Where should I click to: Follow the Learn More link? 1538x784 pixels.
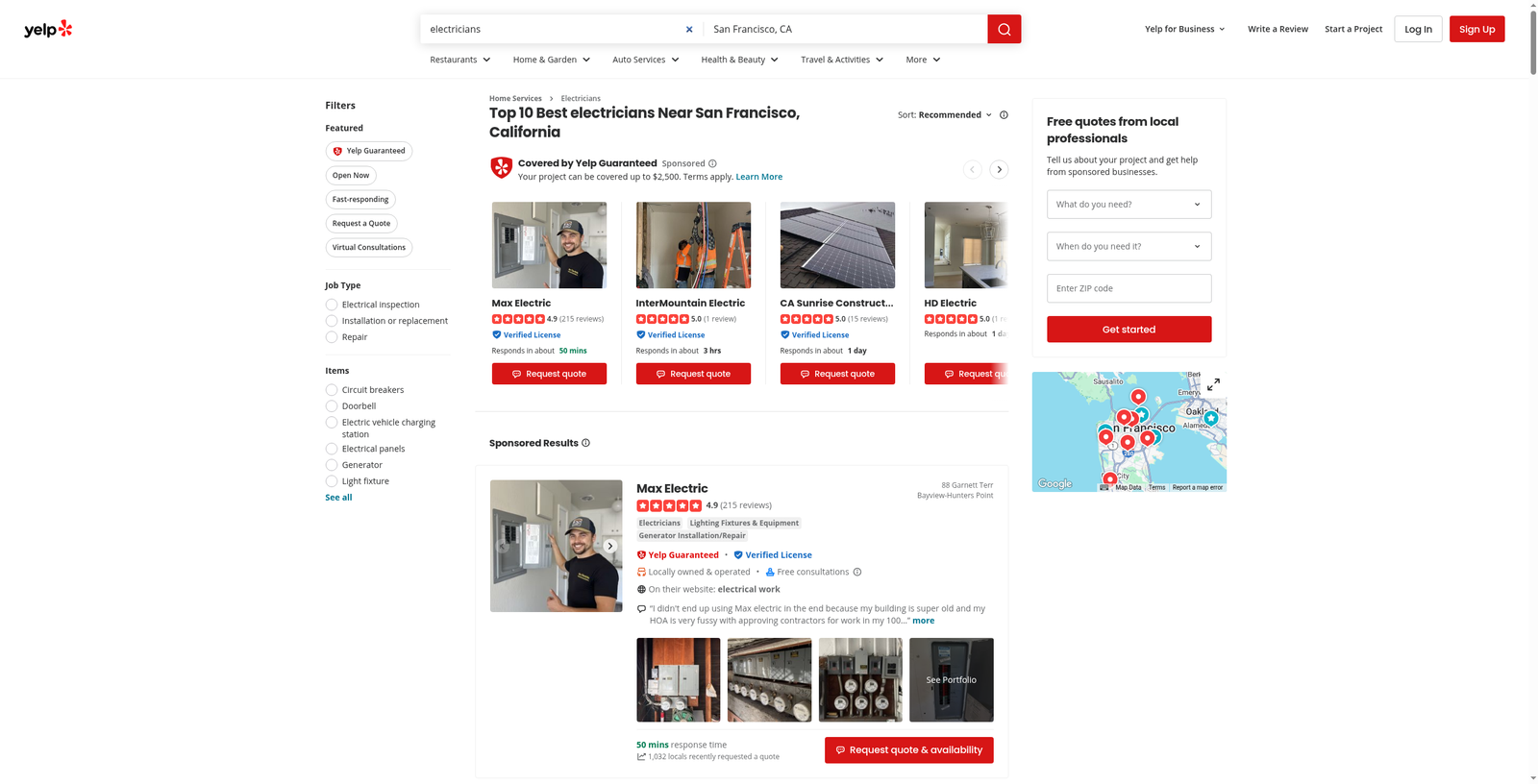point(758,177)
